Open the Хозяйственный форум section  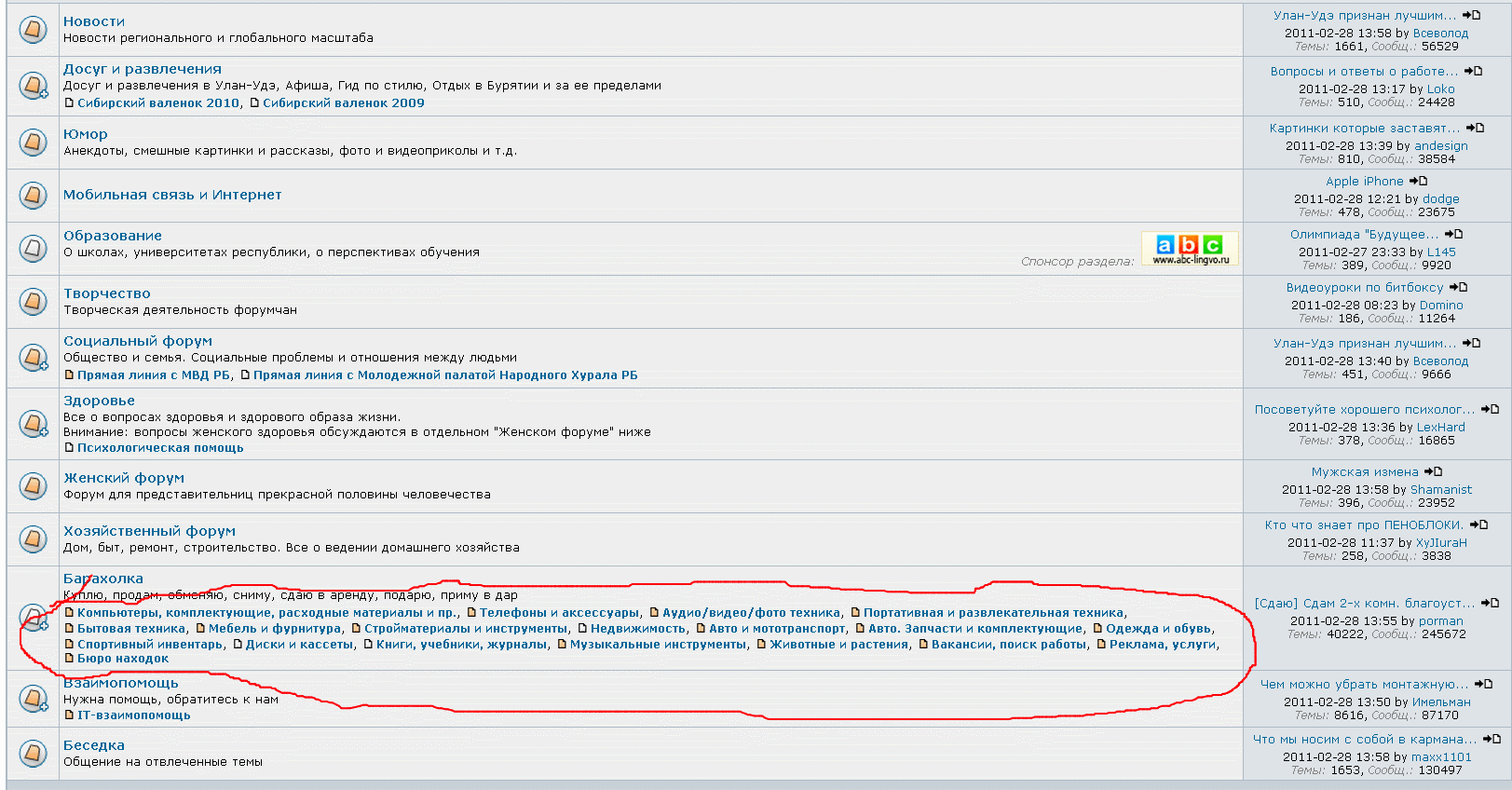pyautogui.click(x=150, y=531)
